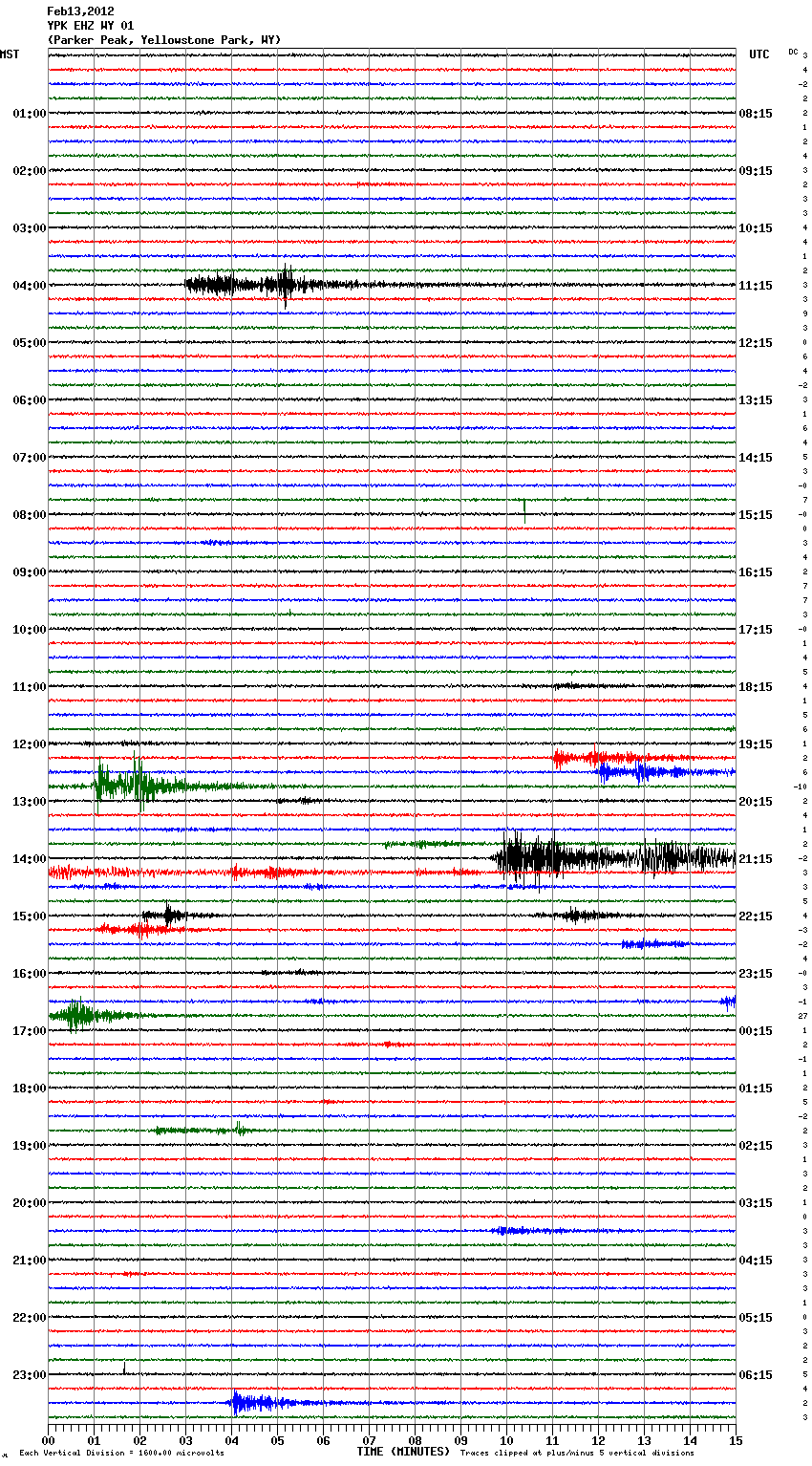This screenshot has width=812, height=1466.
Task: Click the 02:15 UTC time label
Action: pyautogui.click(x=756, y=1146)
